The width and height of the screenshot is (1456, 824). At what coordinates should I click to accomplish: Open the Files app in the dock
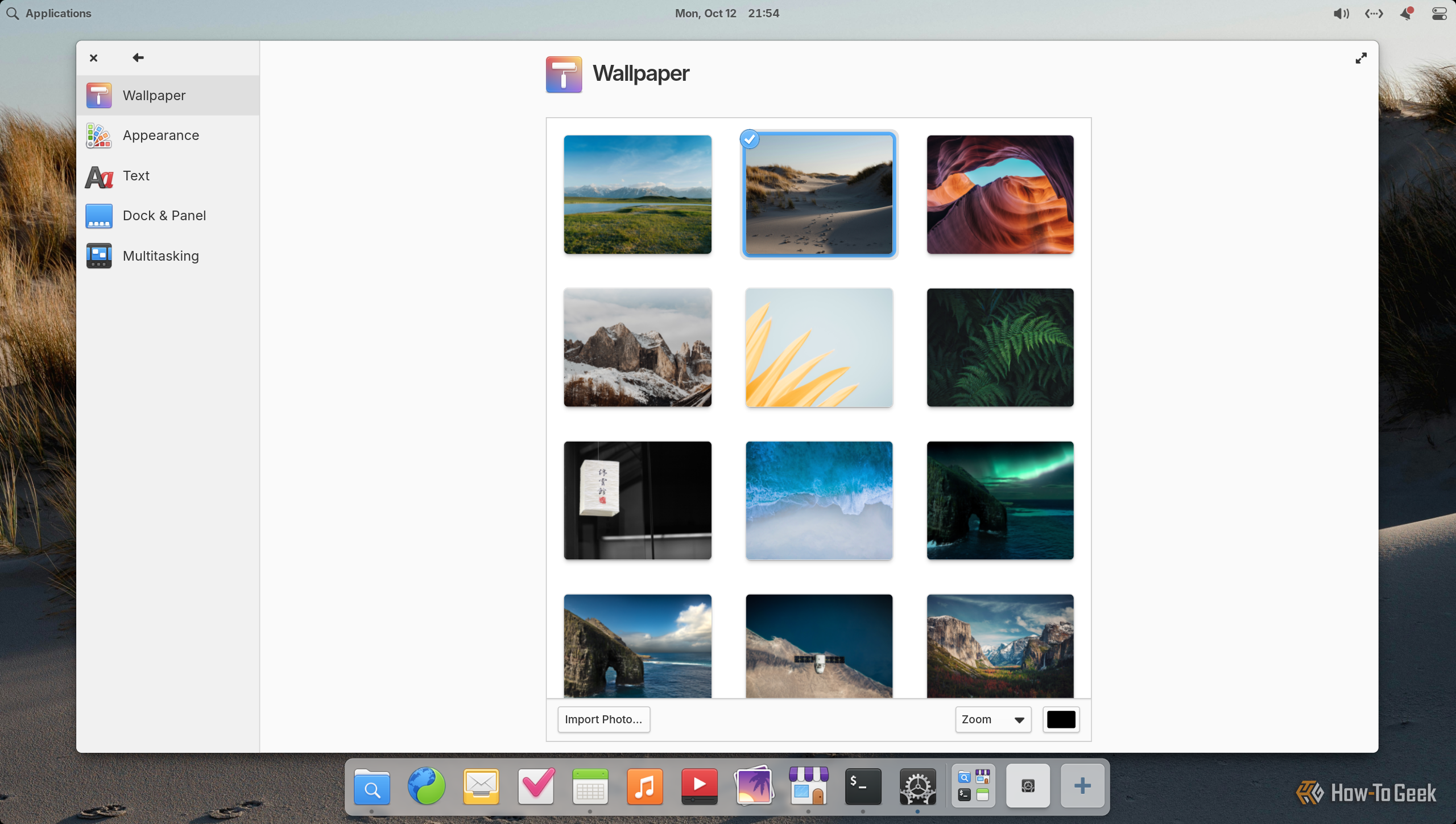click(372, 786)
